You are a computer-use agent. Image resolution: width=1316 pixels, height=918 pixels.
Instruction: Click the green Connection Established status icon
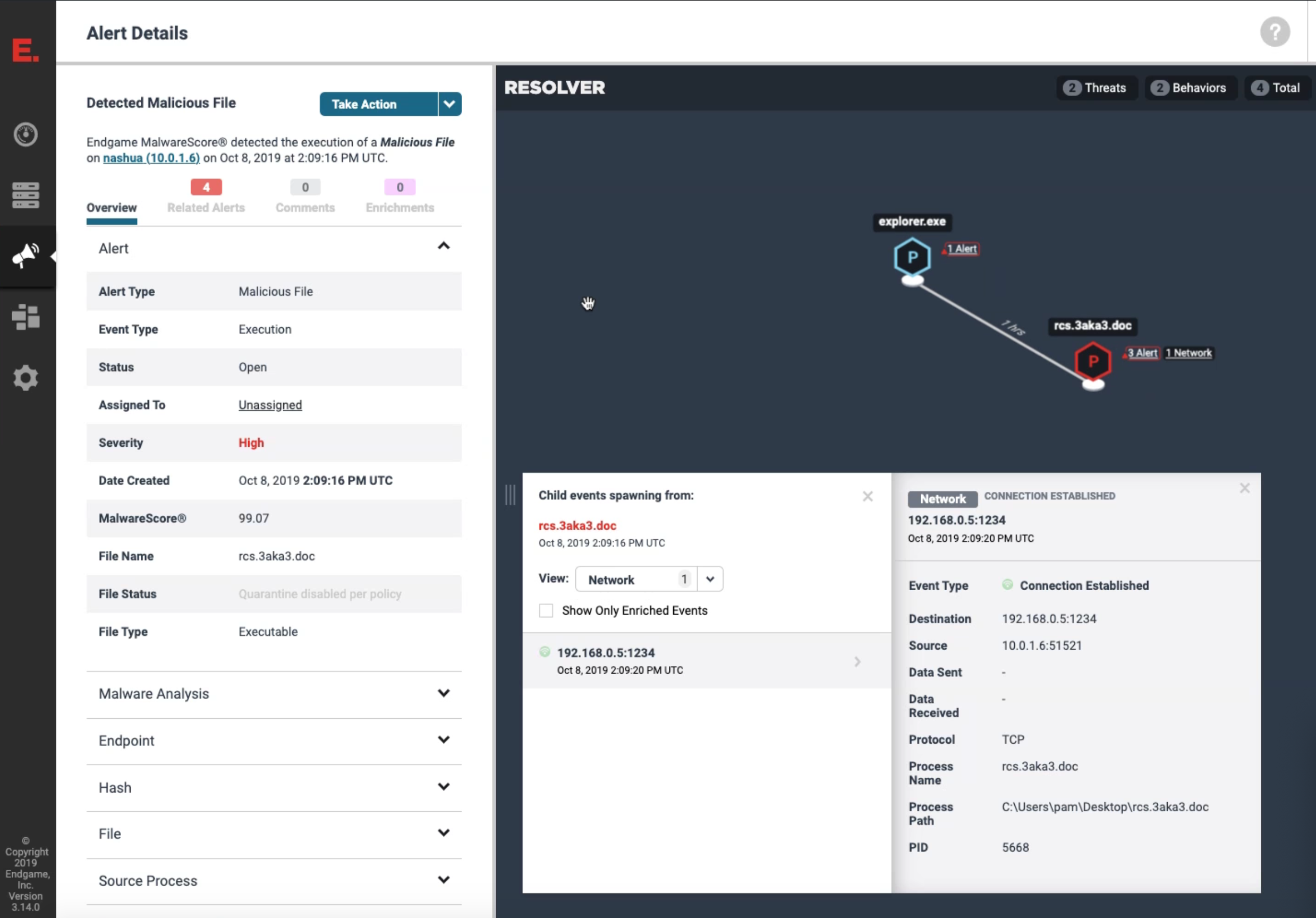click(1007, 585)
